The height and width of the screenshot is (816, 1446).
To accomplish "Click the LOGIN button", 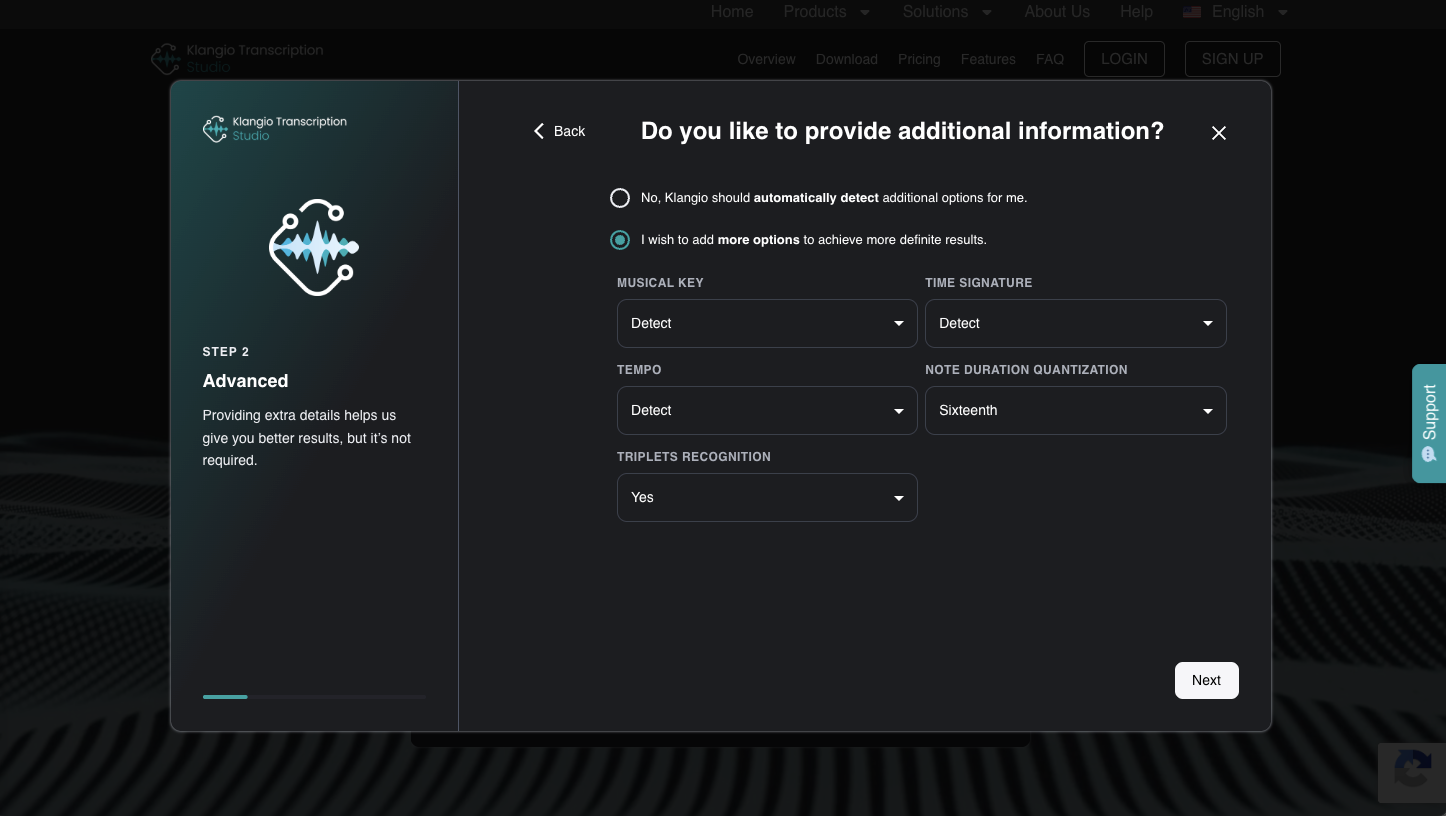I will pyautogui.click(x=1124, y=59).
